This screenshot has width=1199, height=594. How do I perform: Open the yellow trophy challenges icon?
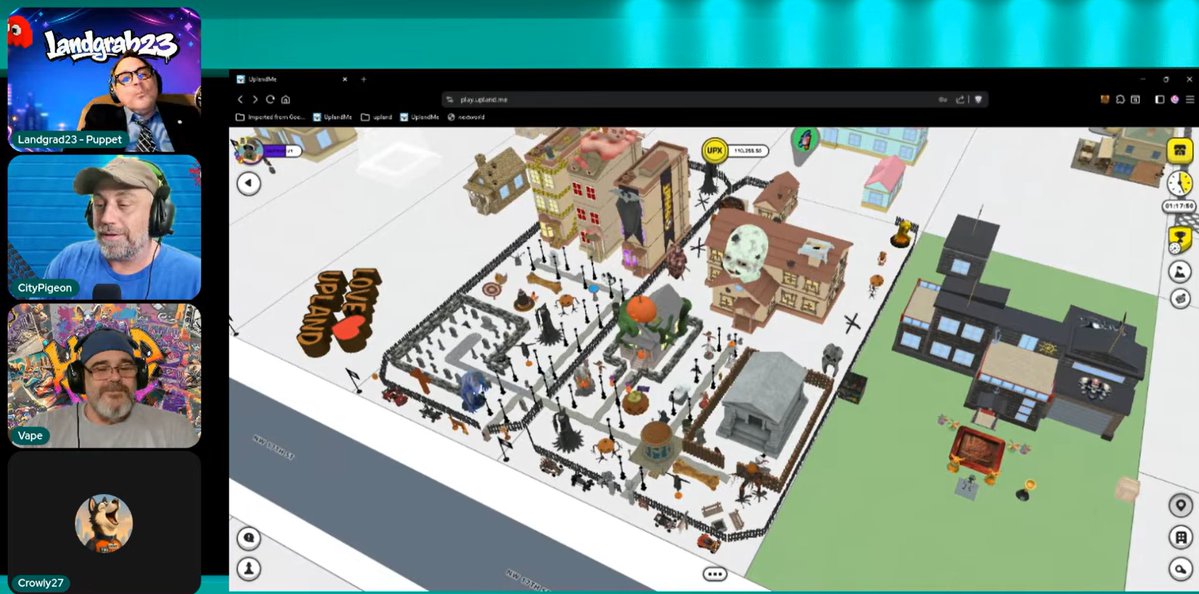[1179, 240]
